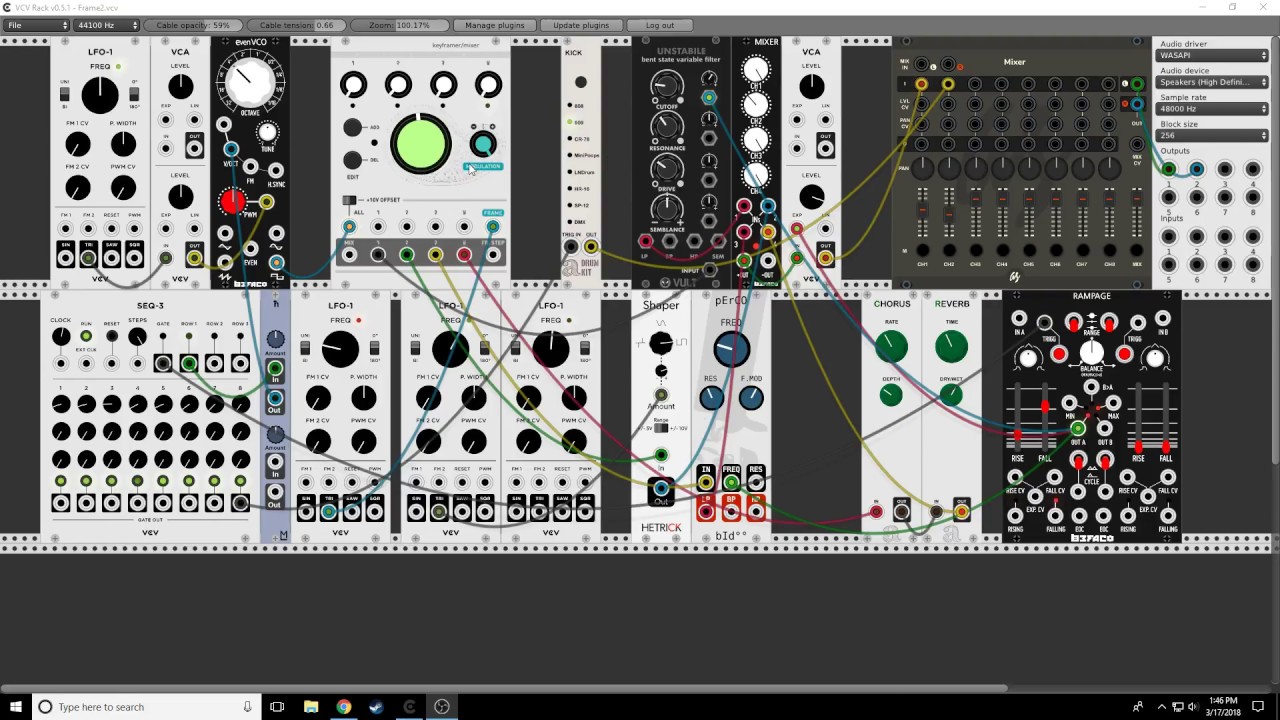This screenshot has width=1280, height=720.
Task: Click the evenVCO OCTAVE knob
Action: [248, 82]
